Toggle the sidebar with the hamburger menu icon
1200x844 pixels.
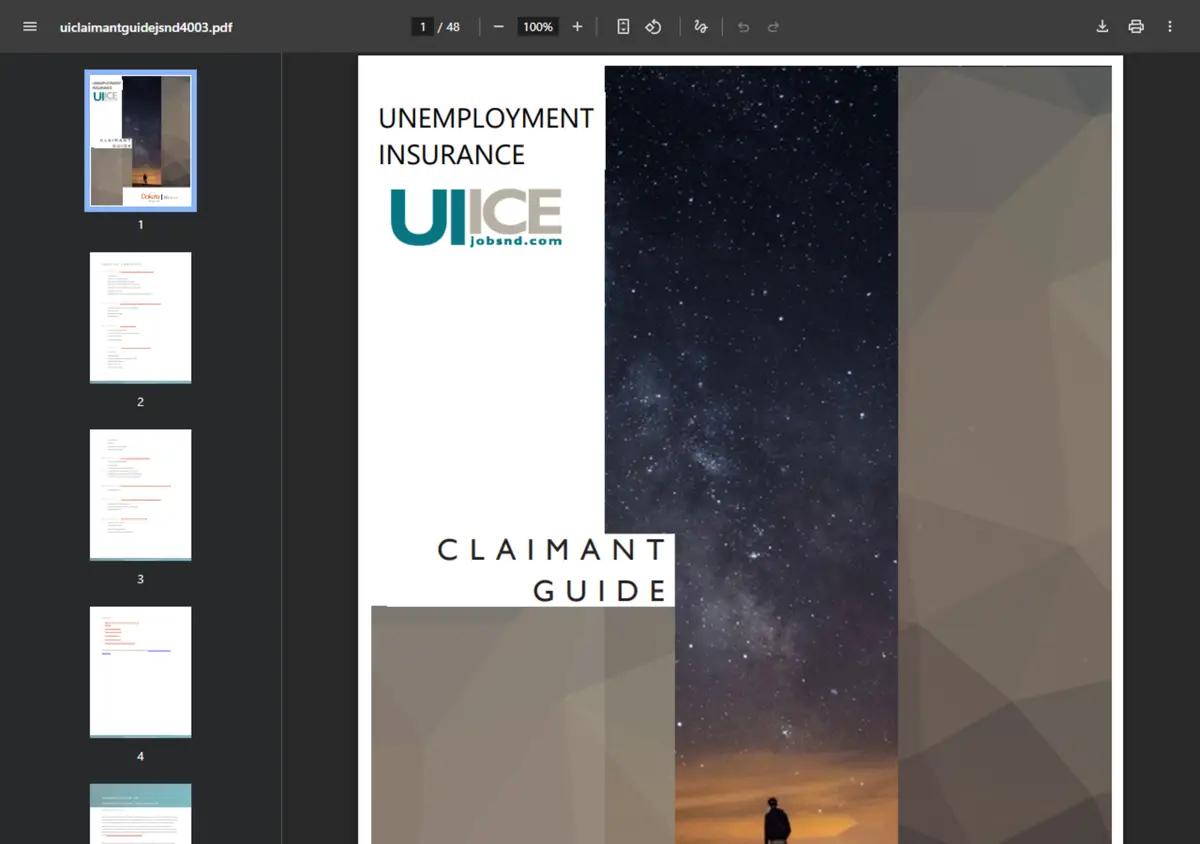pyautogui.click(x=30, y=27)
